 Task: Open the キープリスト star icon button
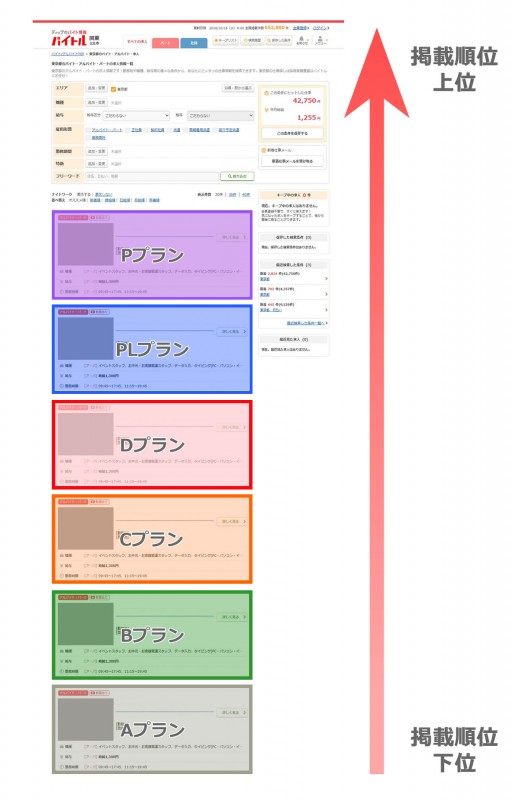[226, 40]
